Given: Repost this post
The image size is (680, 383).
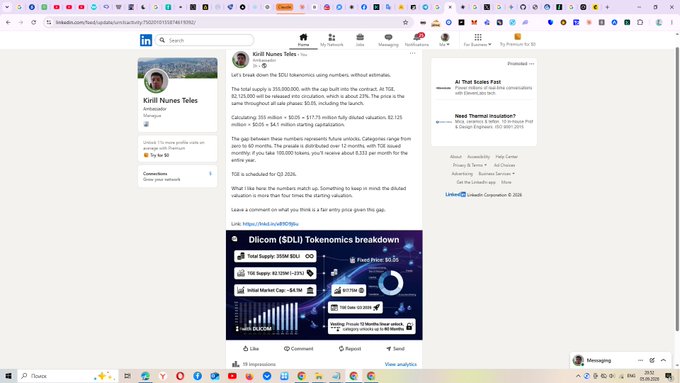Looking at the screenshot, I should [350, 348].
